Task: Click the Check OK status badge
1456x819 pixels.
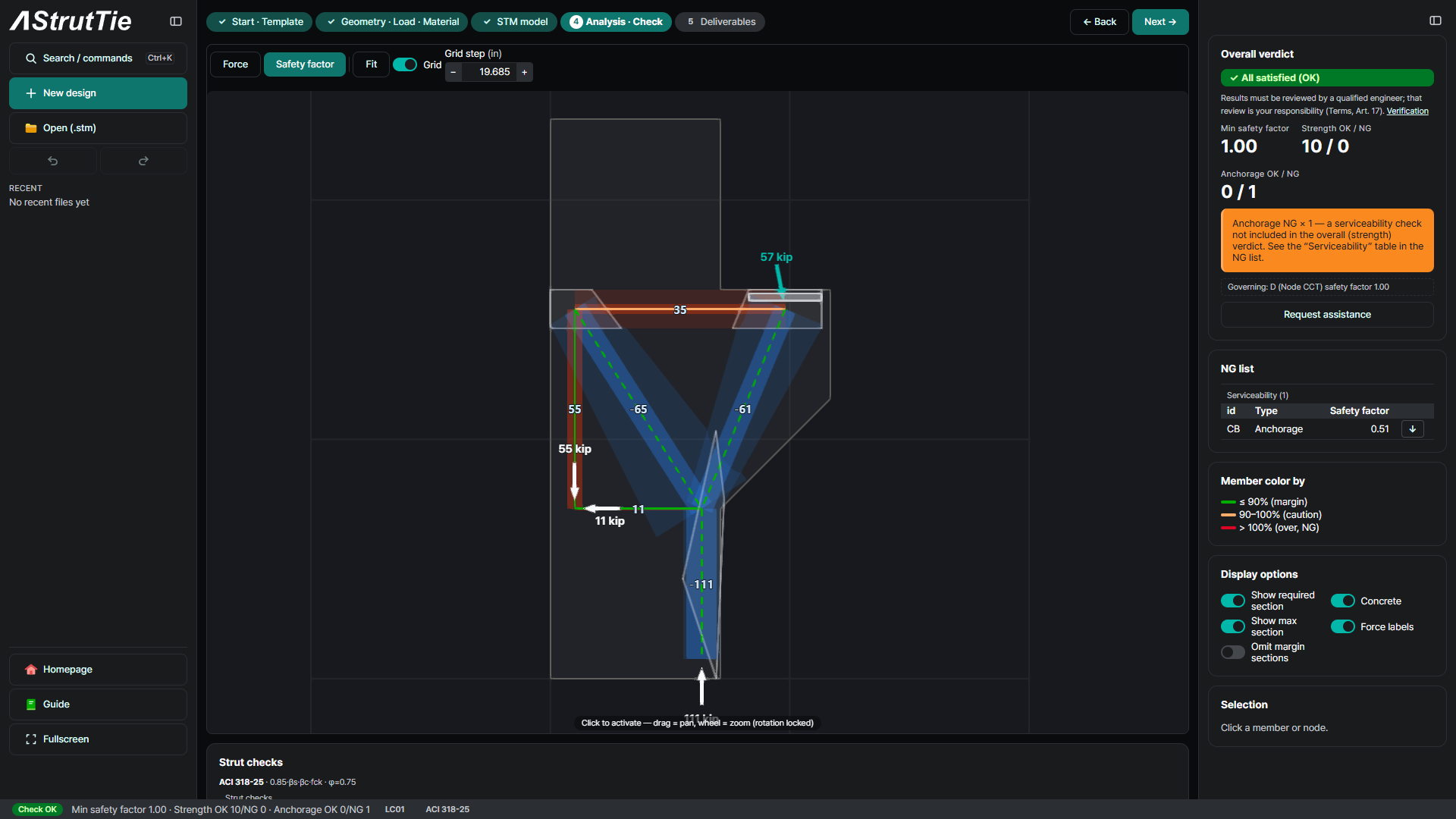Action: pyautogui.click(x=37, y=809)
